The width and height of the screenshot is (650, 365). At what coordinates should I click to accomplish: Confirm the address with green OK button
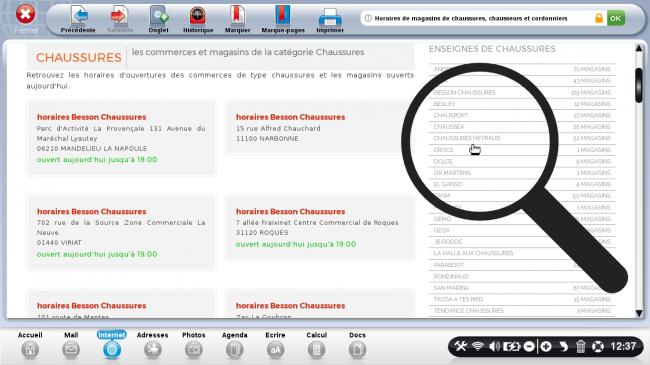616,18
